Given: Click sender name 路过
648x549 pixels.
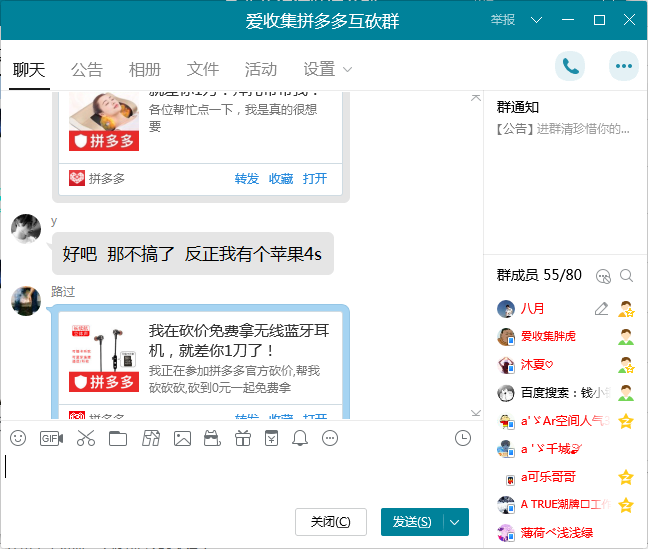Looking at the screenshot, I should point(63,292).
